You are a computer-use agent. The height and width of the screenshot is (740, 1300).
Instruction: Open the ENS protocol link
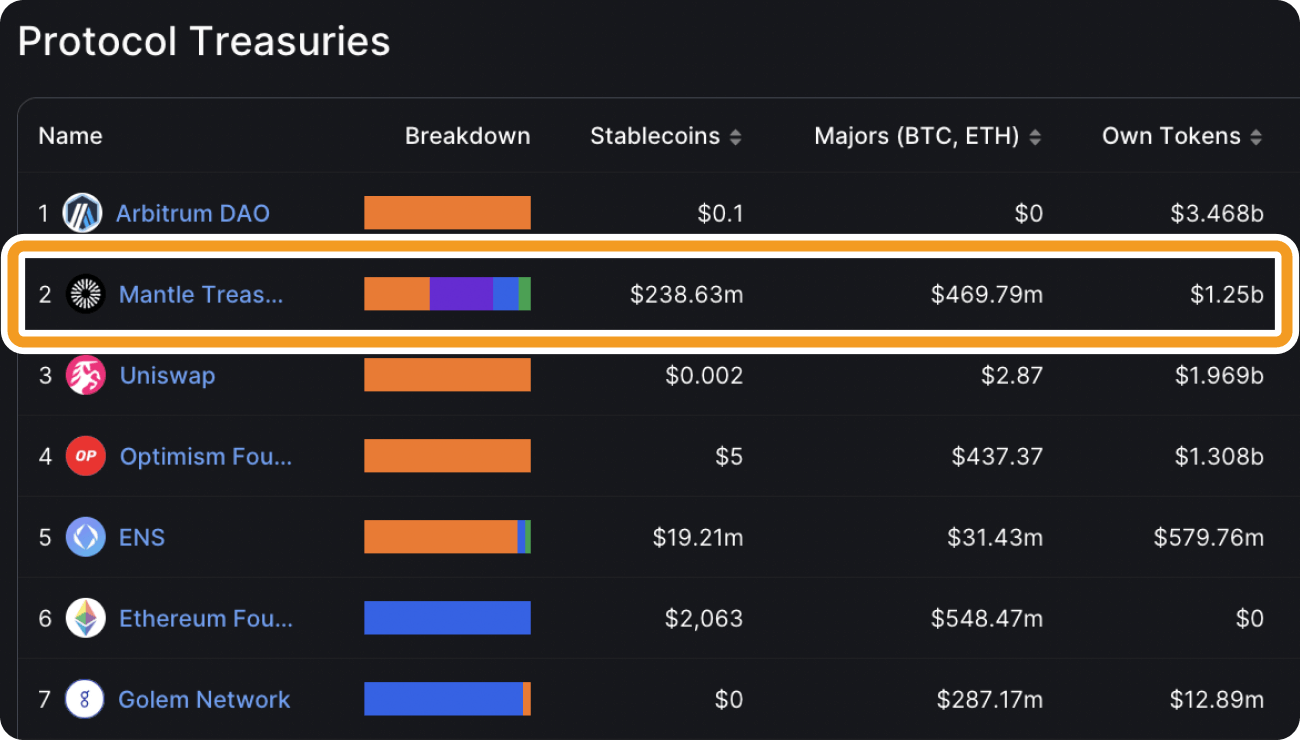point(142,537)
